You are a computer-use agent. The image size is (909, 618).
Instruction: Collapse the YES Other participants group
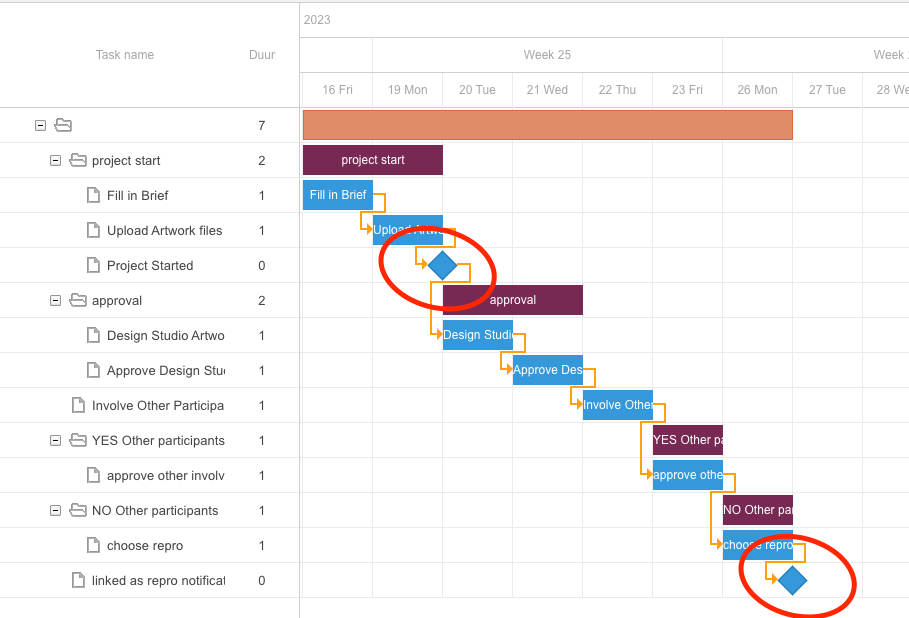tap(56, 440)
